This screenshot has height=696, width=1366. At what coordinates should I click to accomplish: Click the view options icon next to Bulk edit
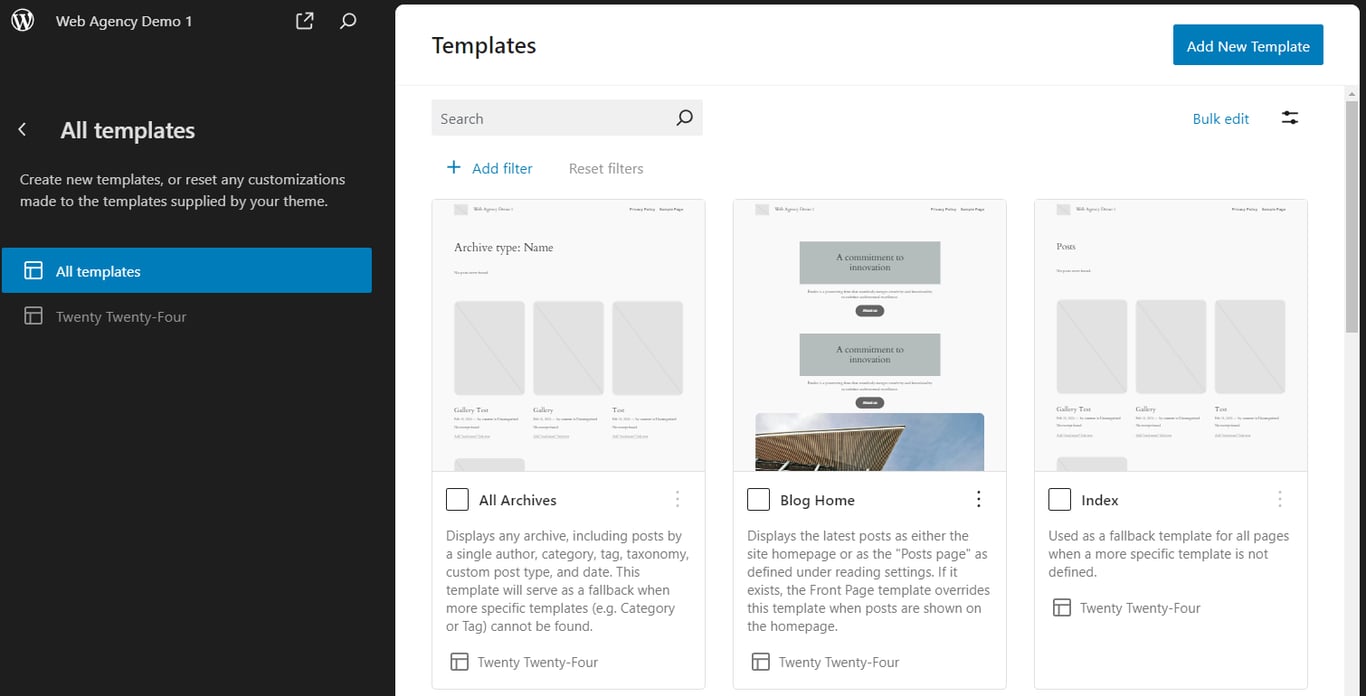(1289, 118)
